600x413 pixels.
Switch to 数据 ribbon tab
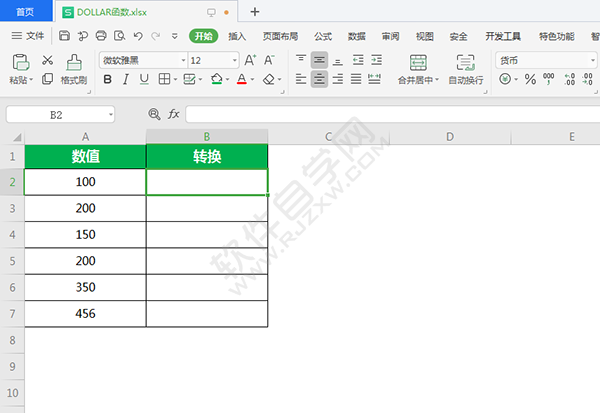pos(357,36)
